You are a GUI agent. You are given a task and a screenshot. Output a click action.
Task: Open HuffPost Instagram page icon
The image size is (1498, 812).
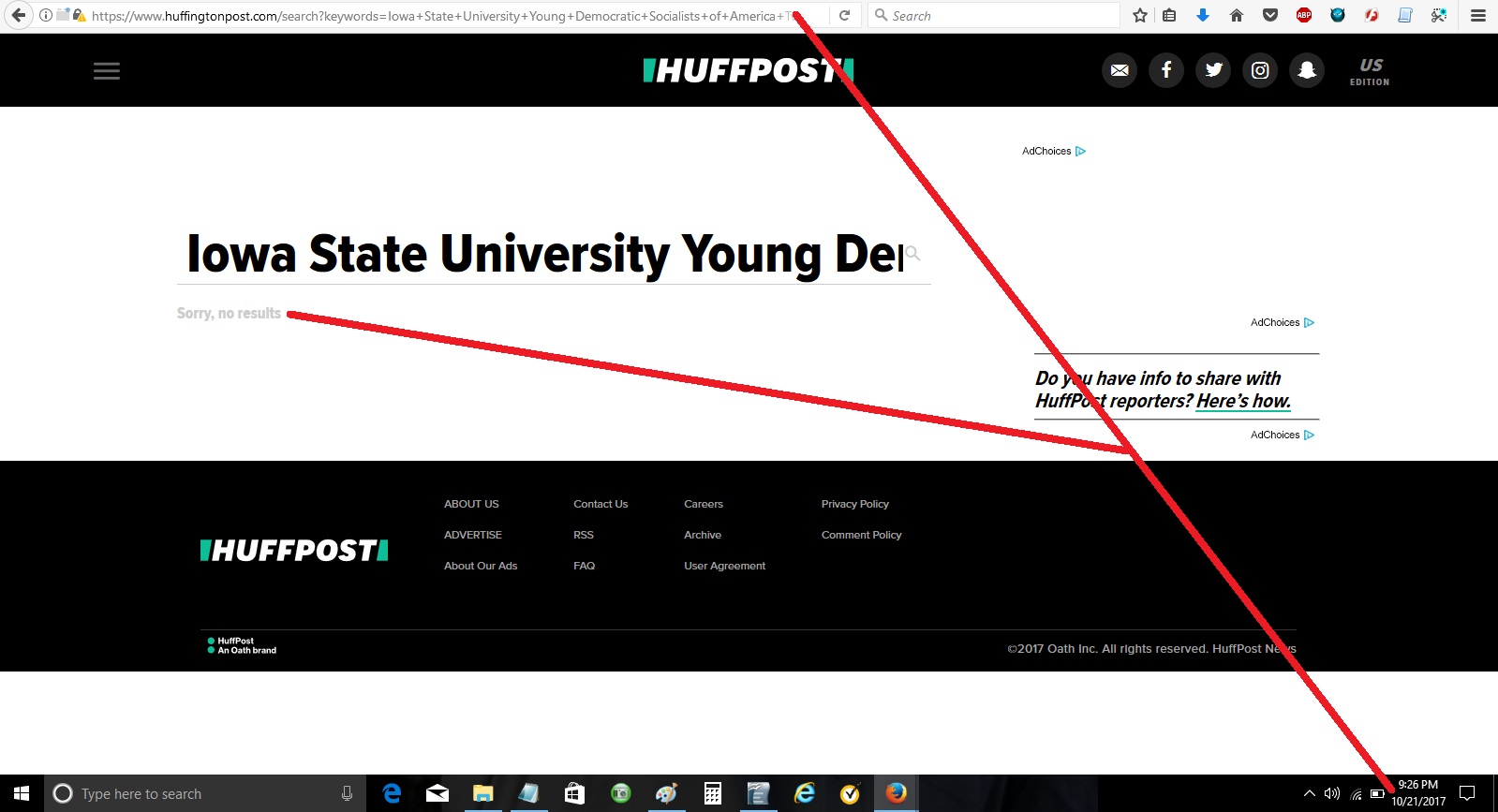[x=1260, y=70]
